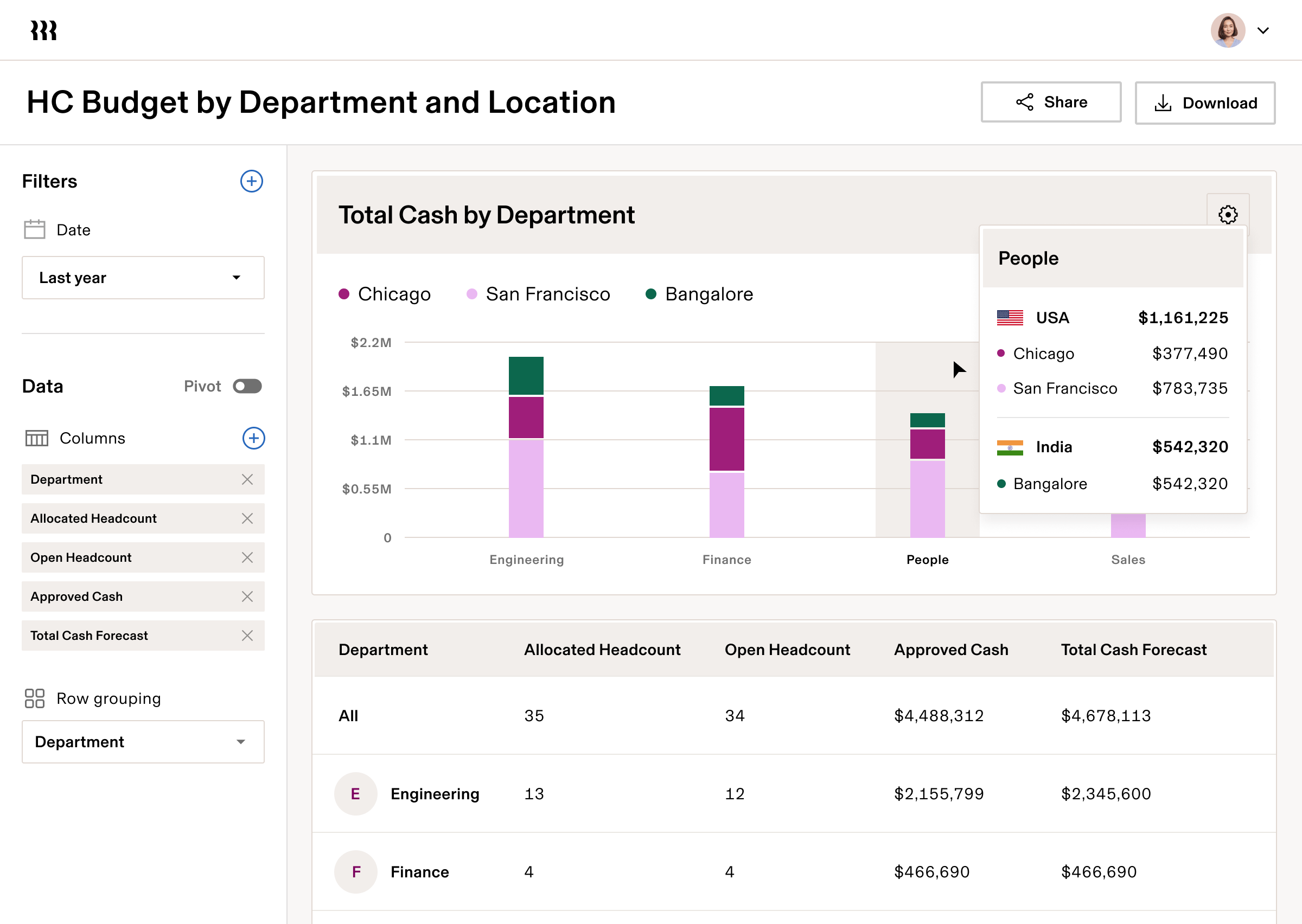The height and width of the screenshot is (924, 1302).
Task: Click the Download button
Action: [x=1205, y=102]
